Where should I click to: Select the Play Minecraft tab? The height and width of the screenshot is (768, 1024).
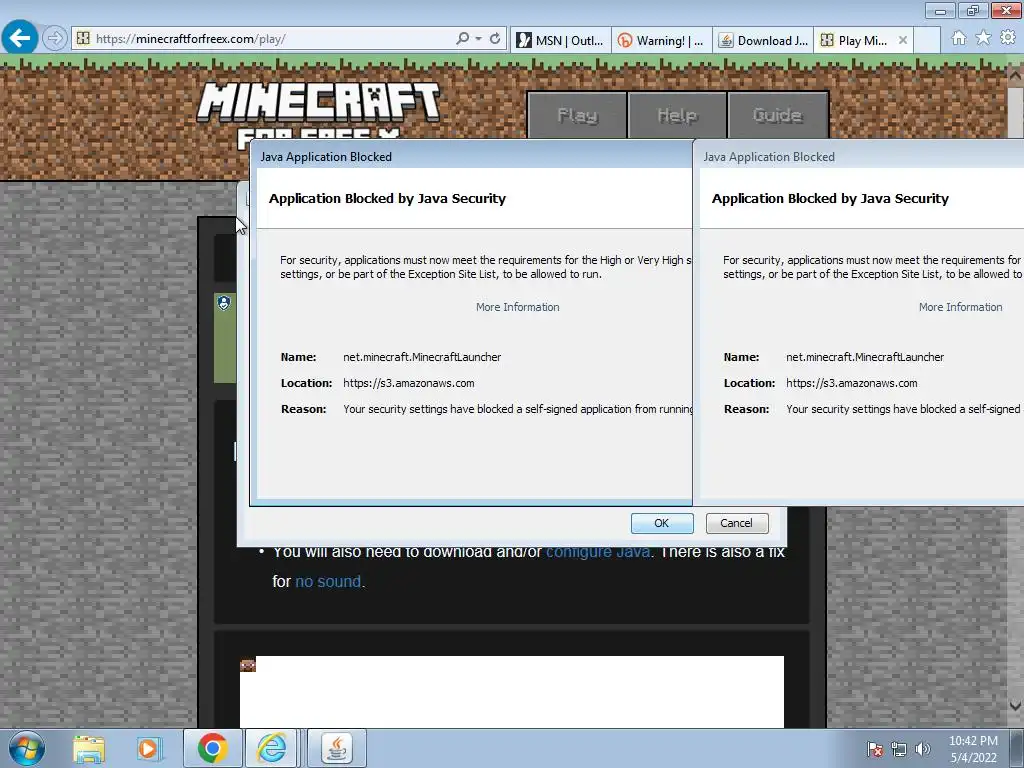pos(856,40)
